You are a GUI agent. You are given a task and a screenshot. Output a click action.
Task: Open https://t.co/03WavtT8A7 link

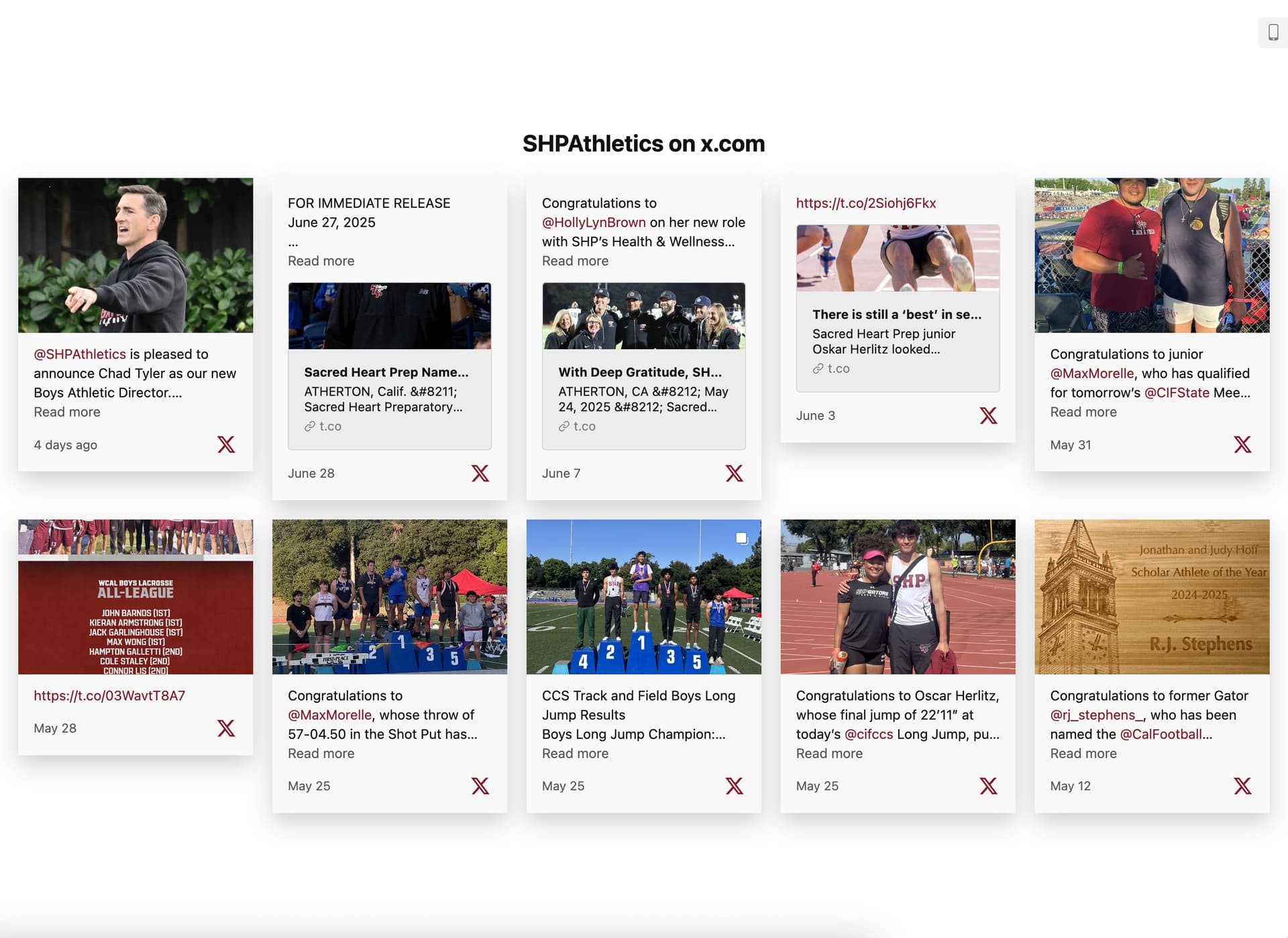[x=109, y=695]
